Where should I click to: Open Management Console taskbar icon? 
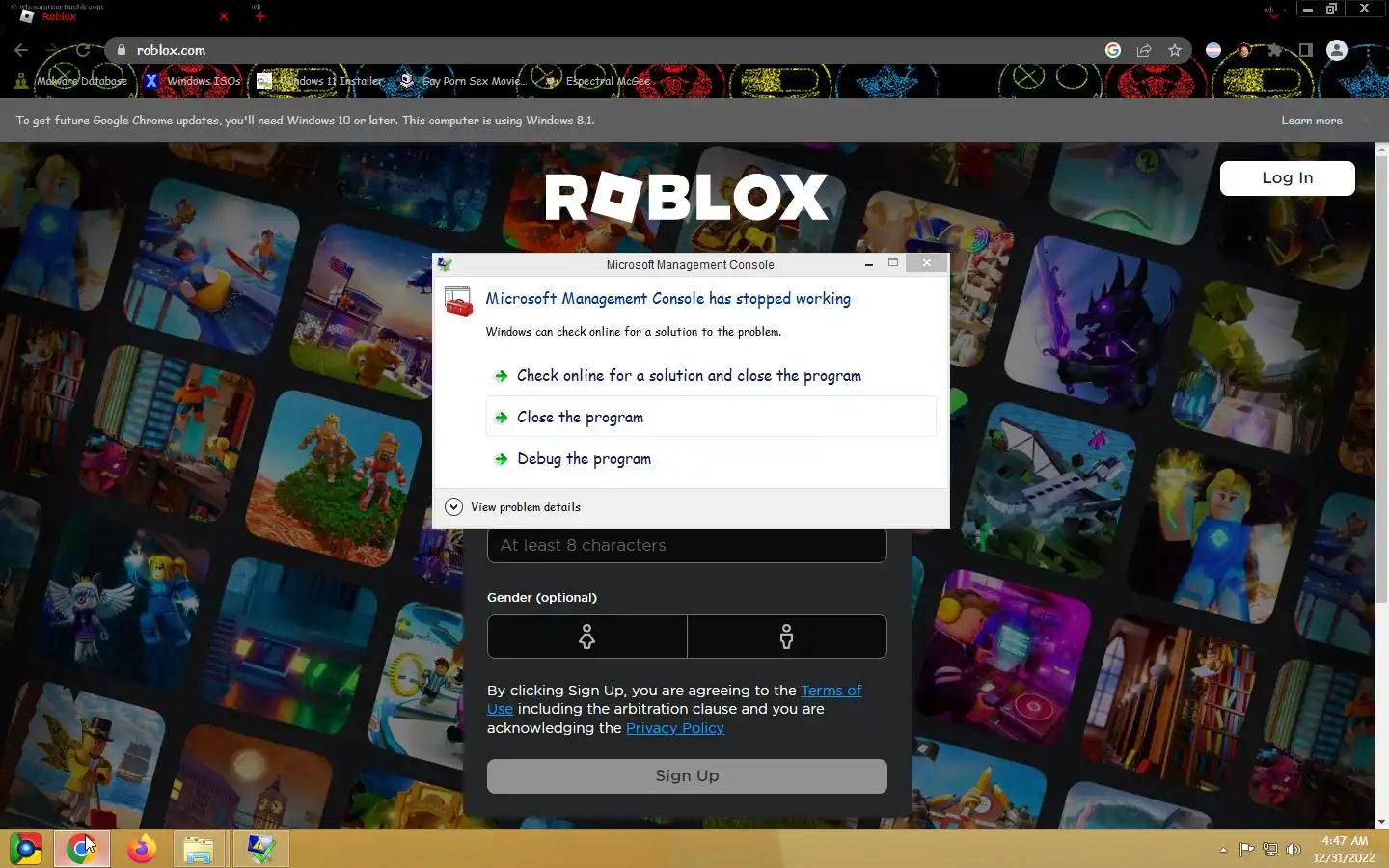(x=260, y=849)
